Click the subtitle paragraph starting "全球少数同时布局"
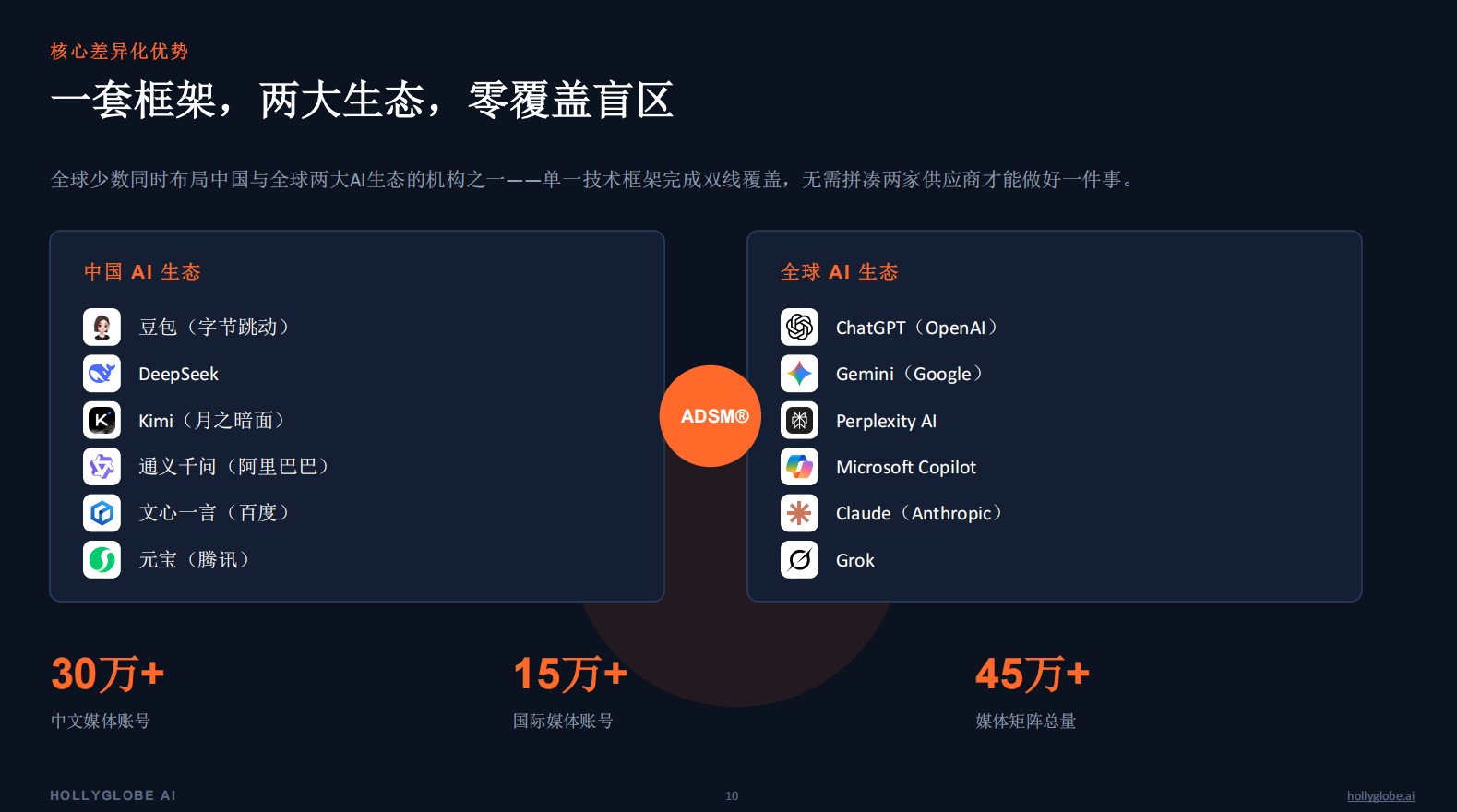The image size is (1457, 812). point(592,179)
